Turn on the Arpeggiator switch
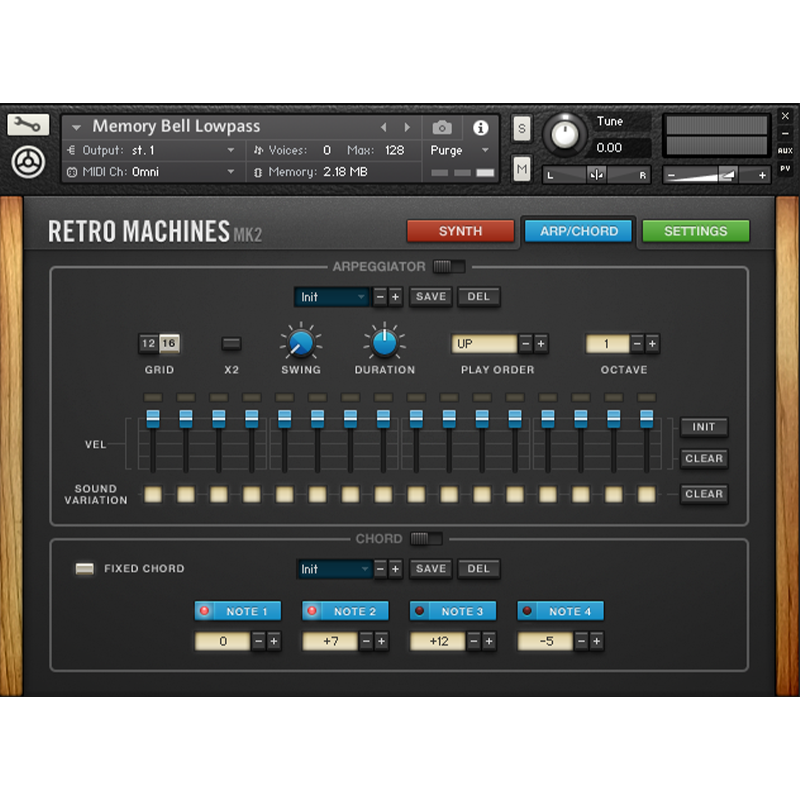 click(448, 266)
